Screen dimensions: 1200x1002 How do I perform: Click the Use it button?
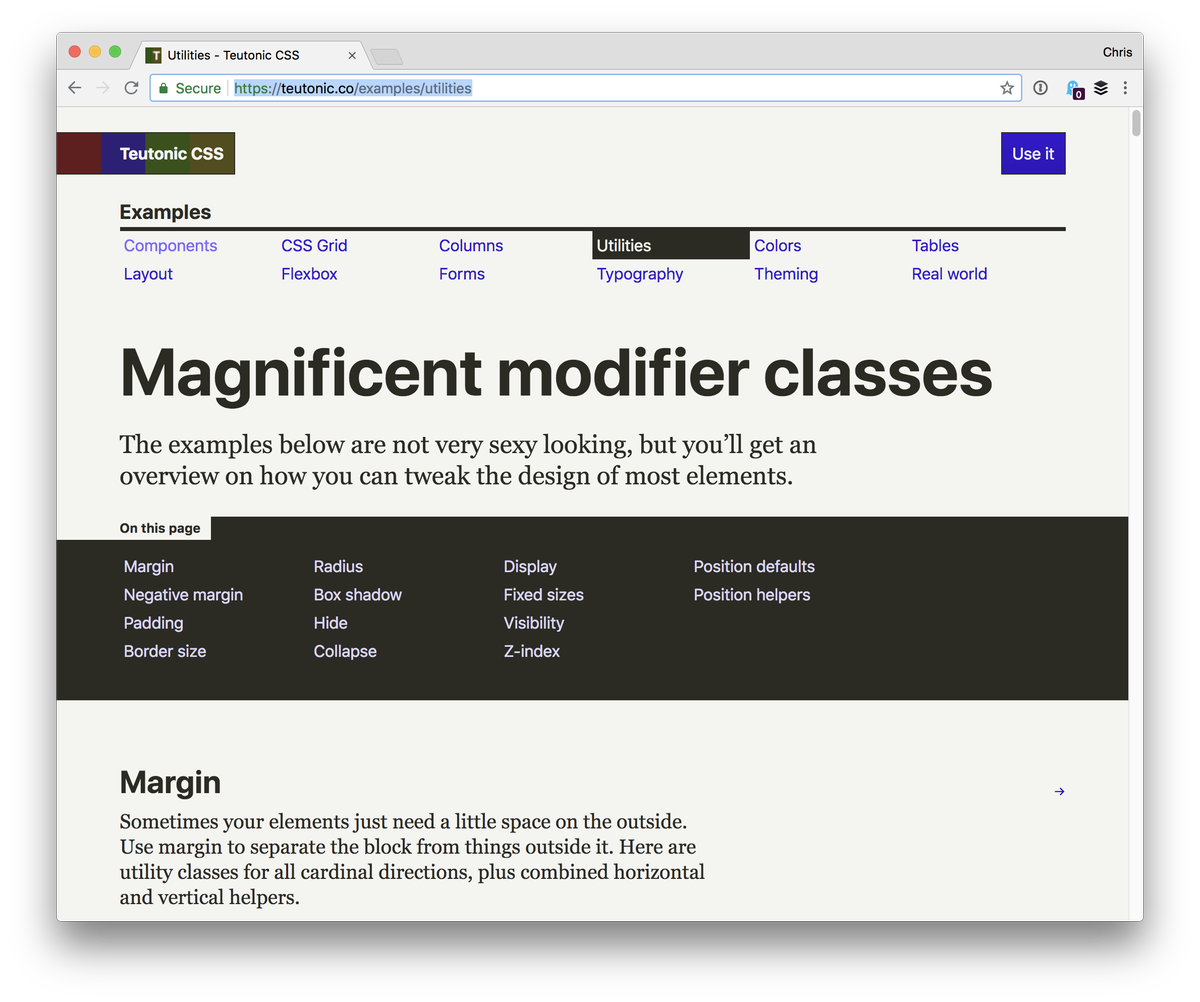coord(1033,153)
